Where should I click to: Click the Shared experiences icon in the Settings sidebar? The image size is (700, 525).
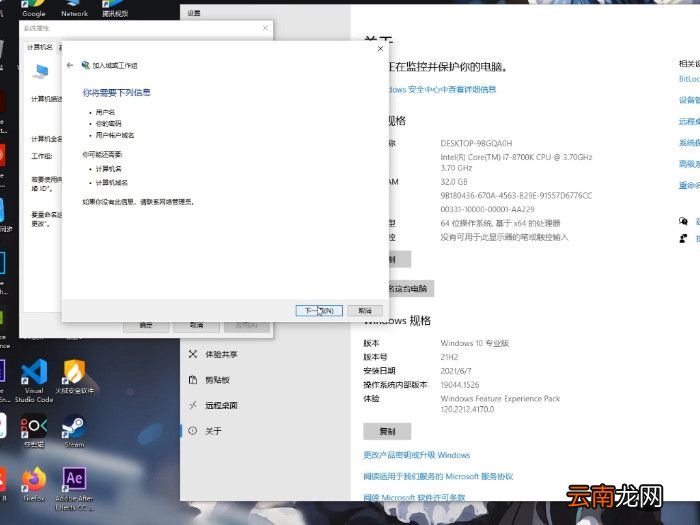(193, 354)
